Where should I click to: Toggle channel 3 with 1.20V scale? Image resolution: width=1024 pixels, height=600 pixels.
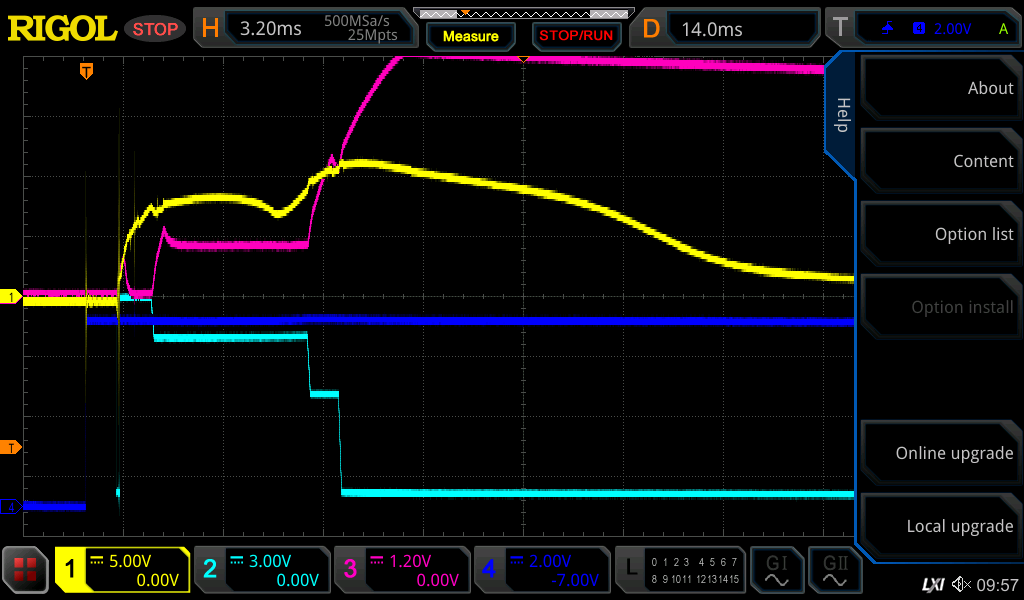[400, 570]
